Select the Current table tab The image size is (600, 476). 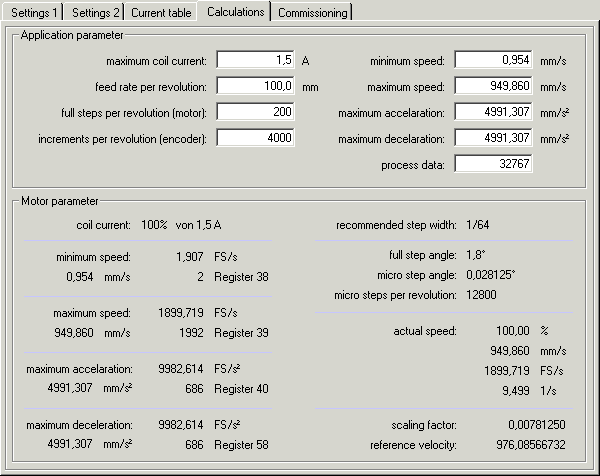coord(161,13)
